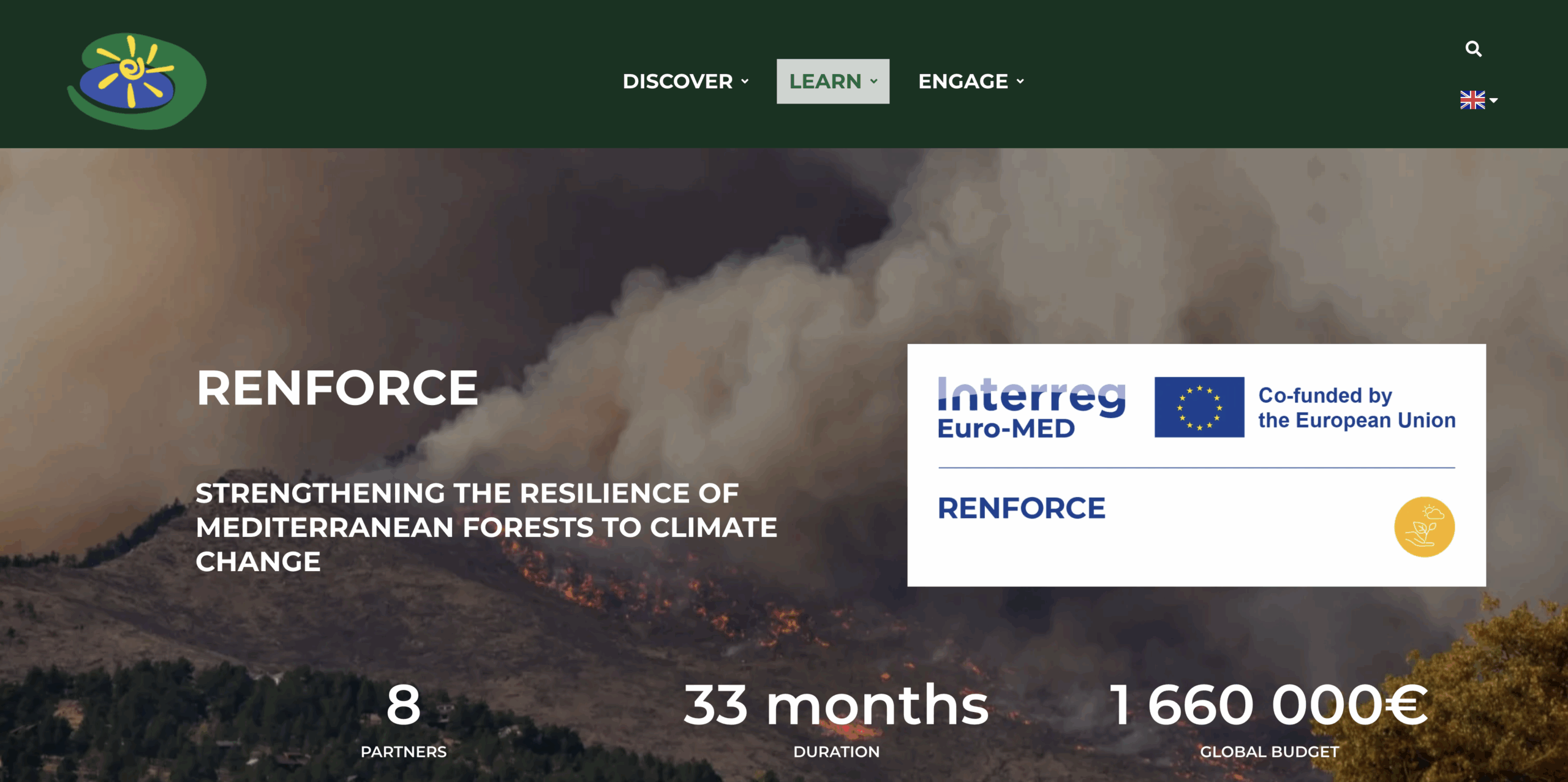Click the search magnifier icon

pos(1473,49)
